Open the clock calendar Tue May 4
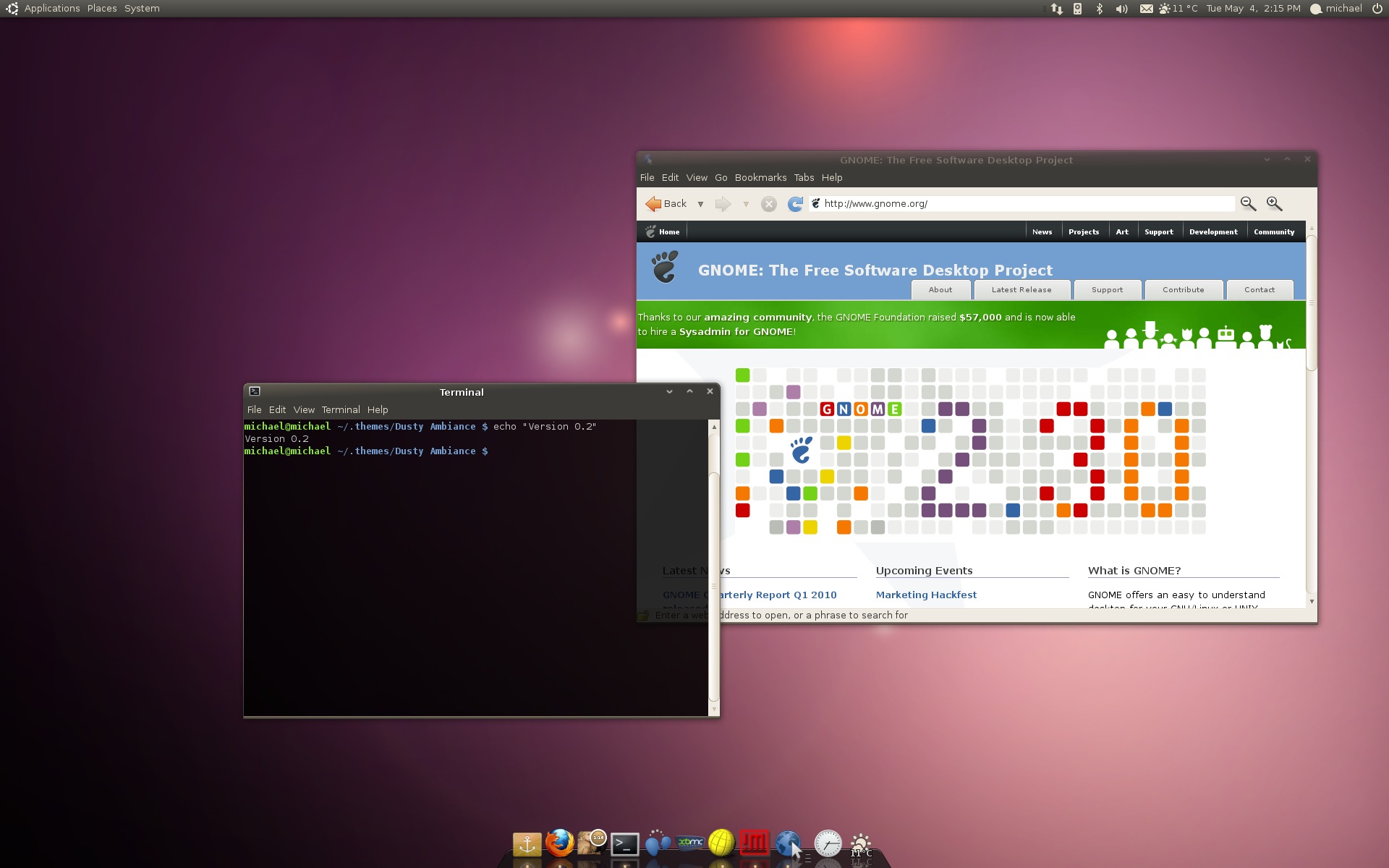1389x868 pixels. [x=1253, y=9]
